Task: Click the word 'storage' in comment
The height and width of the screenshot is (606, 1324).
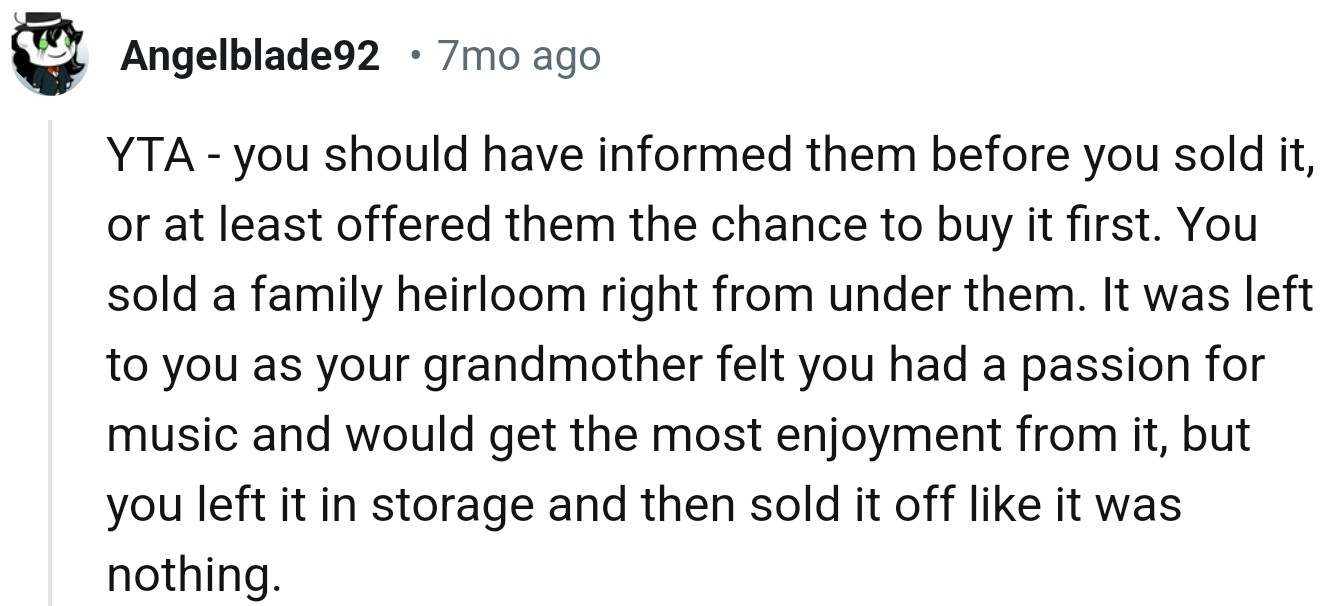Action: pyautogui.click(x=452, y=504)
